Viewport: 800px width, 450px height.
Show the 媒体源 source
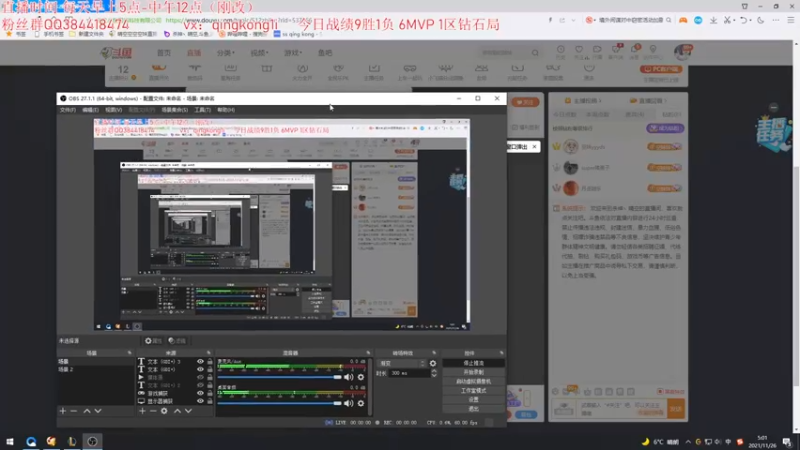pyautogui.click(x=200, y=378)
